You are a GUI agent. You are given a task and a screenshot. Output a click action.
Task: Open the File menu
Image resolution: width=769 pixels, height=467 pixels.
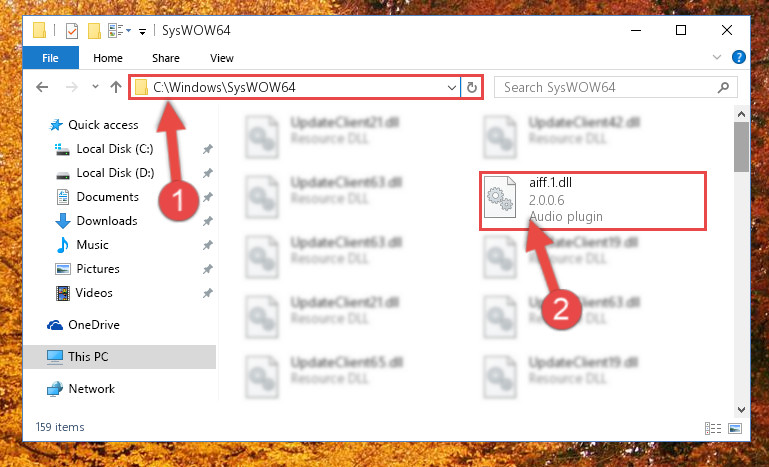point(51,58)
